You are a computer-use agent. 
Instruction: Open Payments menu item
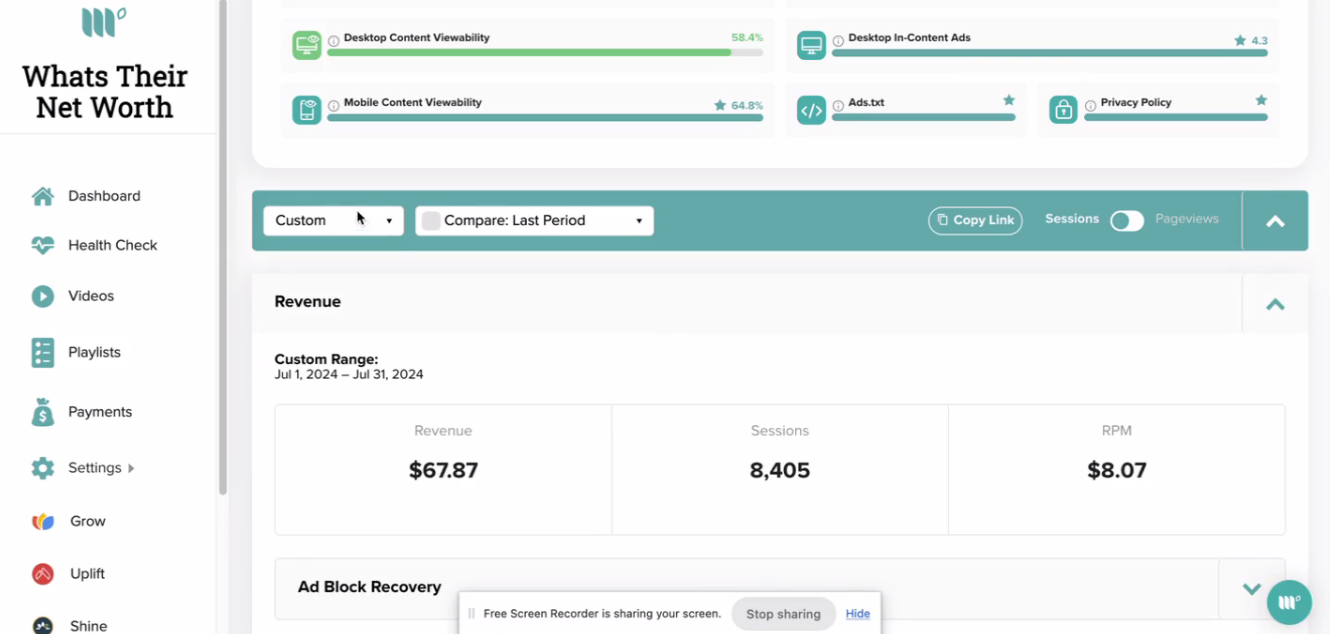[100, 412]
